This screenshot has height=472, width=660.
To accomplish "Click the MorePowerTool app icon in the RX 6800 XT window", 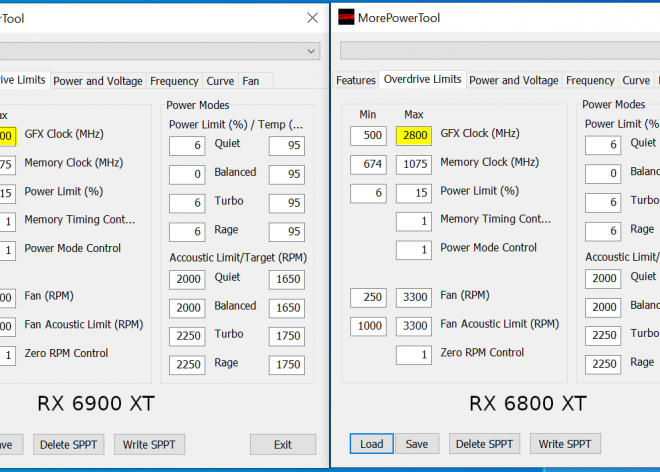I will (x=346, y=17).
